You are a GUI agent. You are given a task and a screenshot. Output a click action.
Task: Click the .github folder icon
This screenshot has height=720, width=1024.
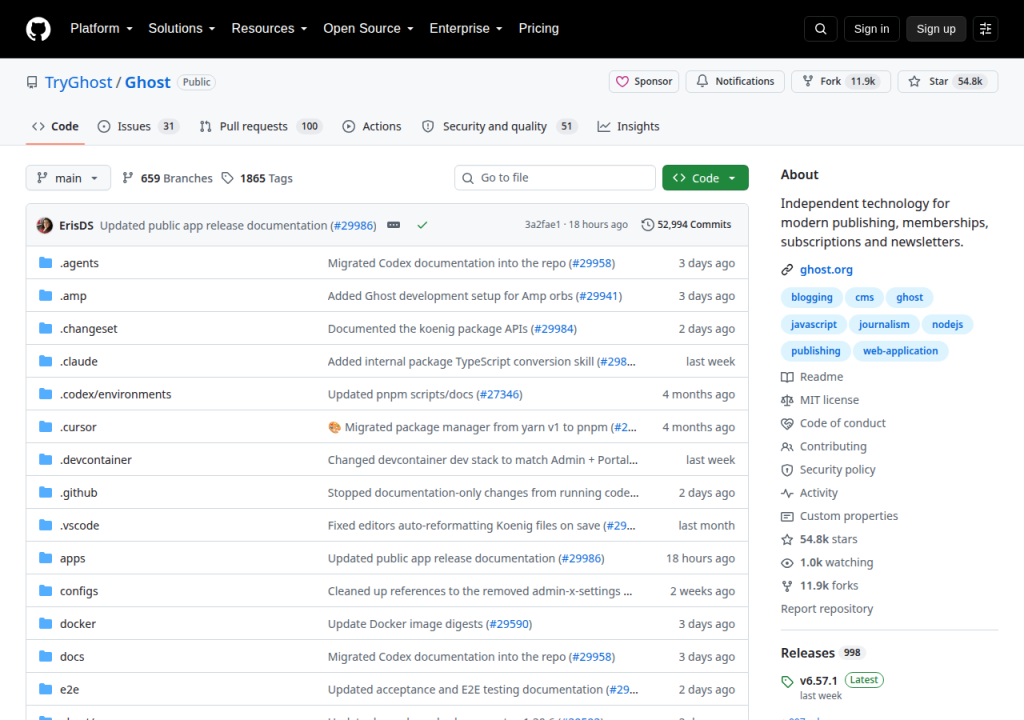point(45,492)
